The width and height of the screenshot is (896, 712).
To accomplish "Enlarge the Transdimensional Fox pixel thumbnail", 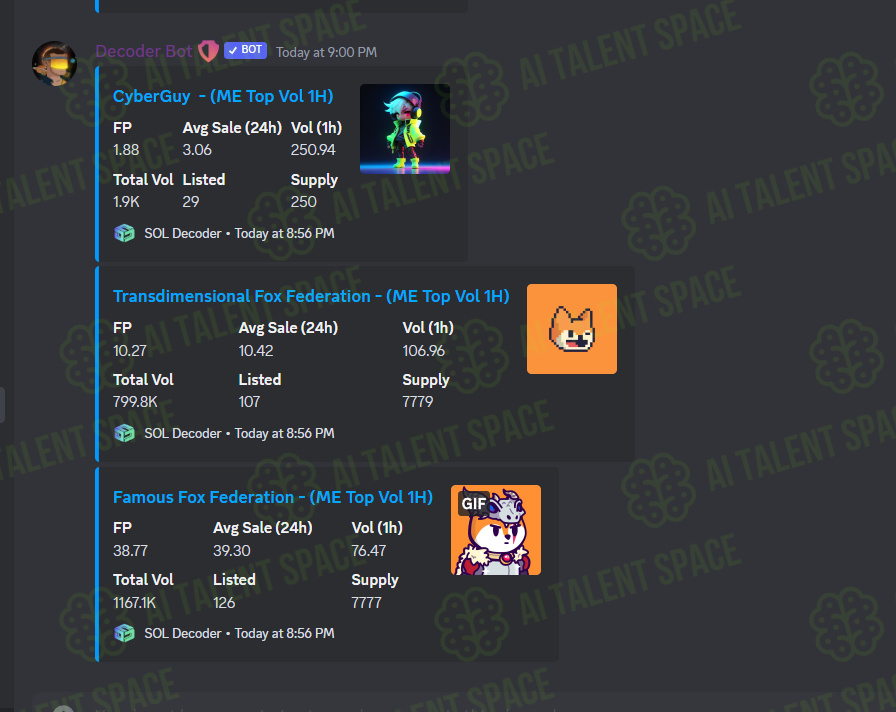I will tap(571, 329).
